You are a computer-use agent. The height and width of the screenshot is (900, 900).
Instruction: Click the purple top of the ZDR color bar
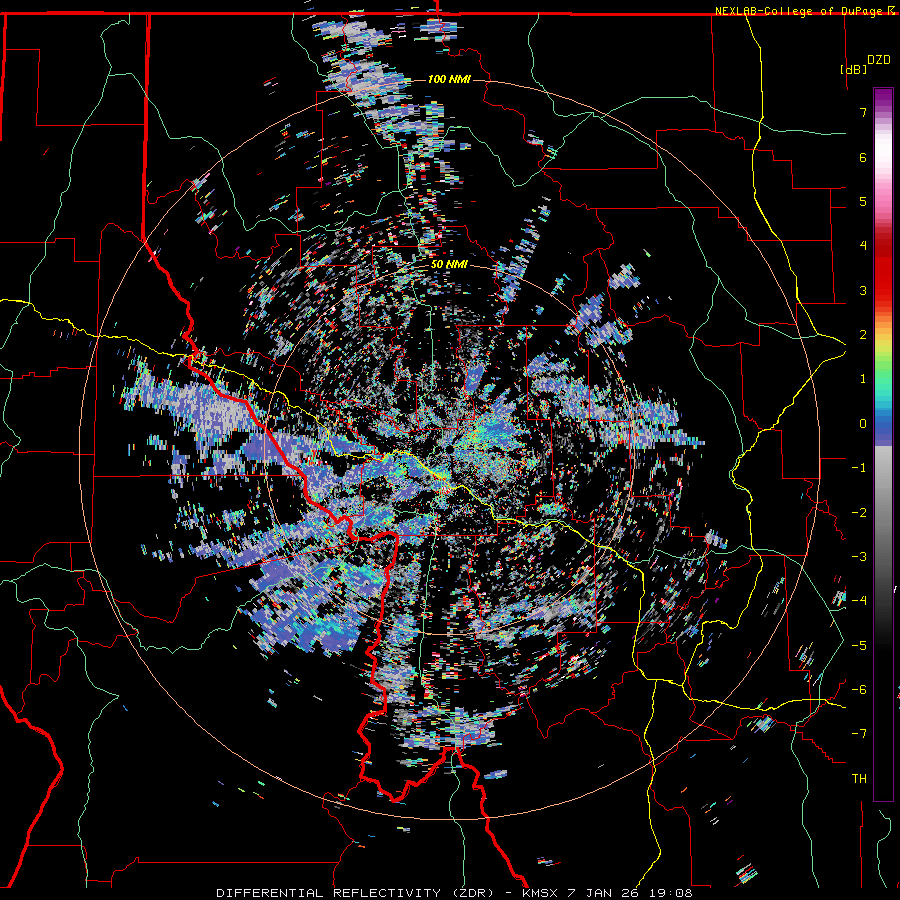pyautogui.click(x=883, y=98)
